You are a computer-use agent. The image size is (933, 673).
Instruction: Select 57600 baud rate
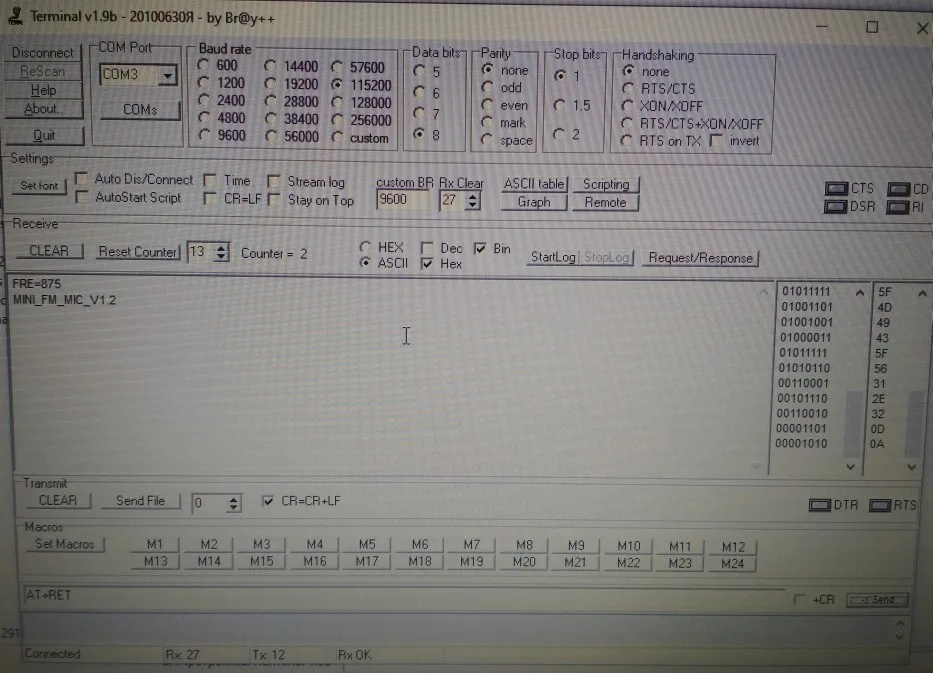(337, 67)
